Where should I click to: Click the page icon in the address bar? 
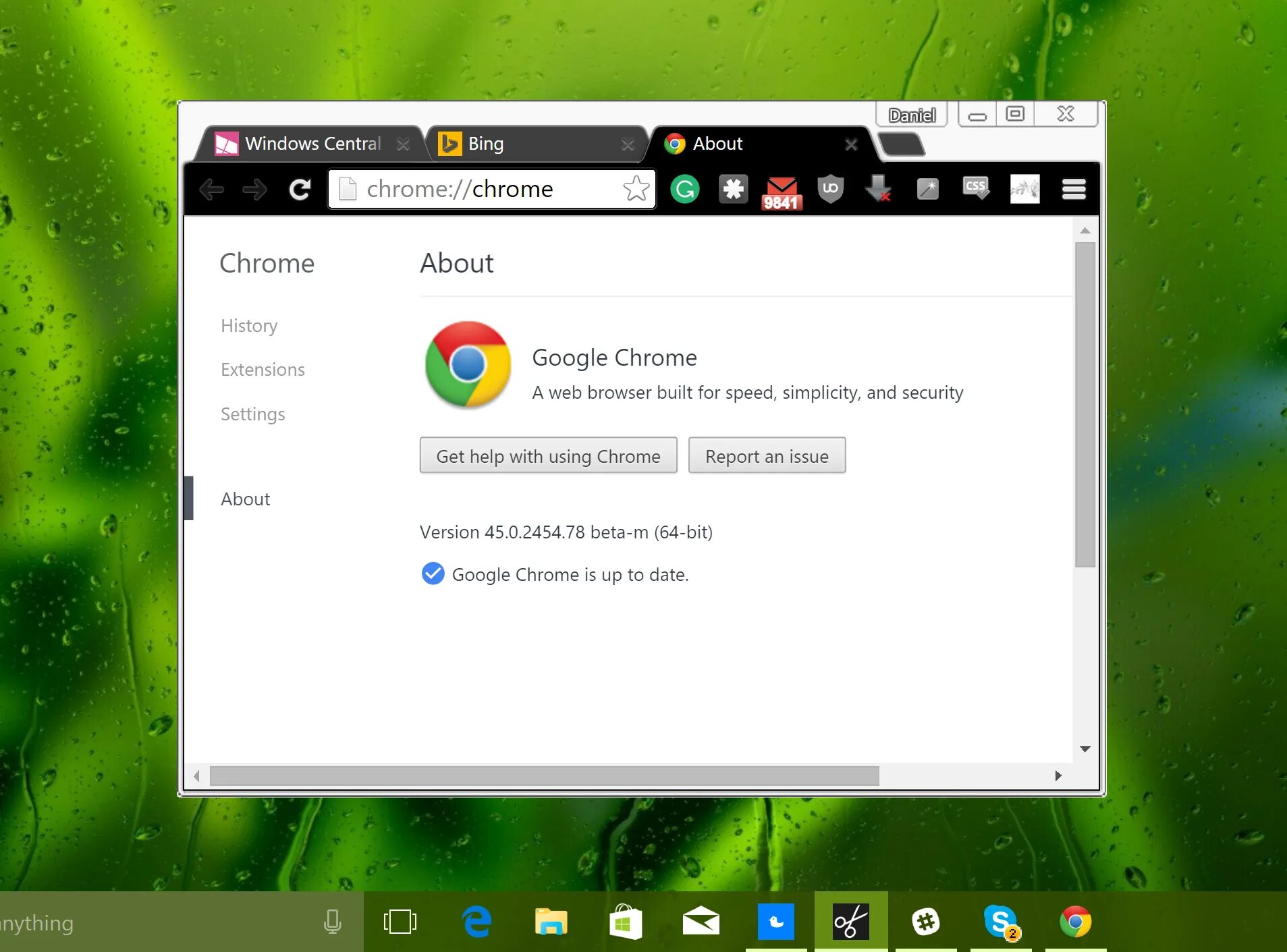click(x=348, y=189)
